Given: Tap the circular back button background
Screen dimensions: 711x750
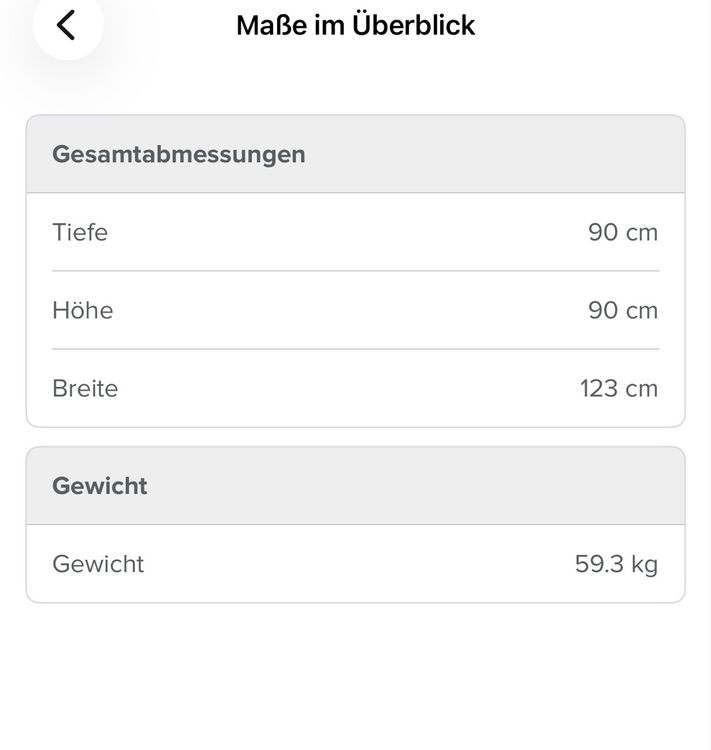Looking at the screenshot, I should [x=68, y=25].
